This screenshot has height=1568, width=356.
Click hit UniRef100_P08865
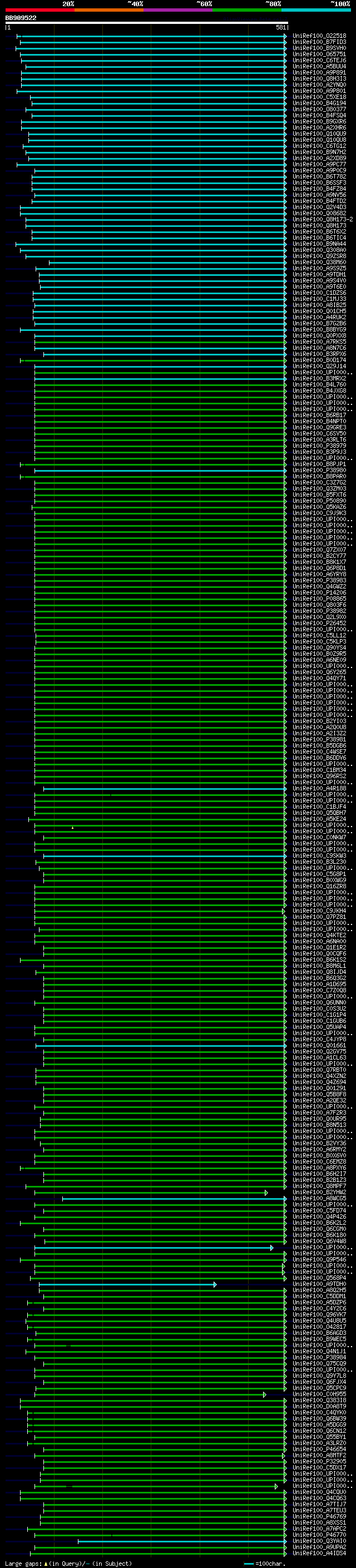tap(319, 599)
